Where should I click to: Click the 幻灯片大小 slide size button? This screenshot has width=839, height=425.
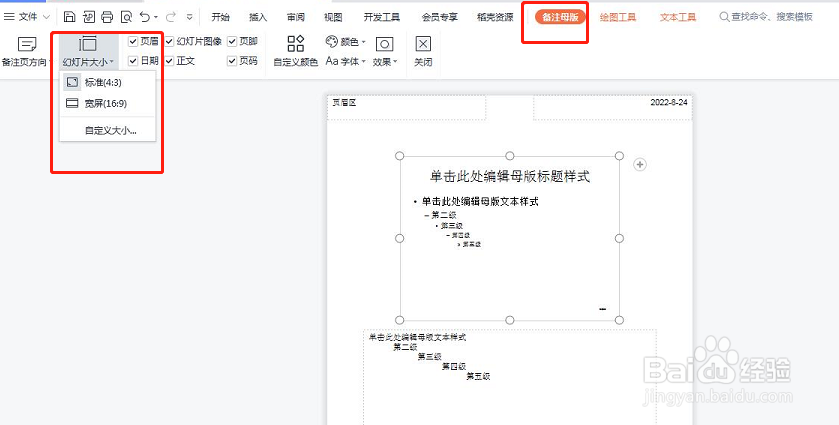coord(88,51)
